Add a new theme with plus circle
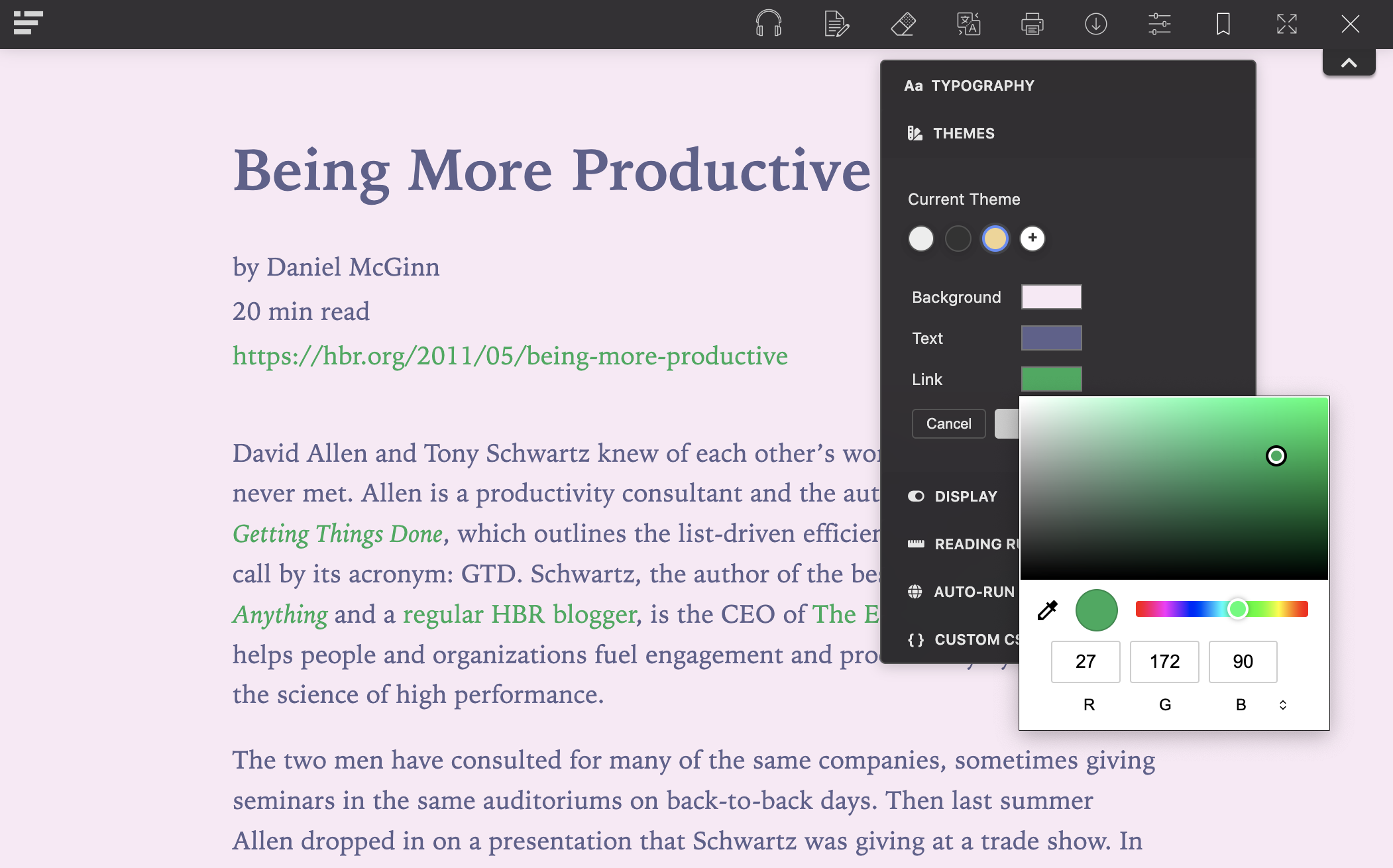This screenshot has width=1393, height=868. 1032,239
